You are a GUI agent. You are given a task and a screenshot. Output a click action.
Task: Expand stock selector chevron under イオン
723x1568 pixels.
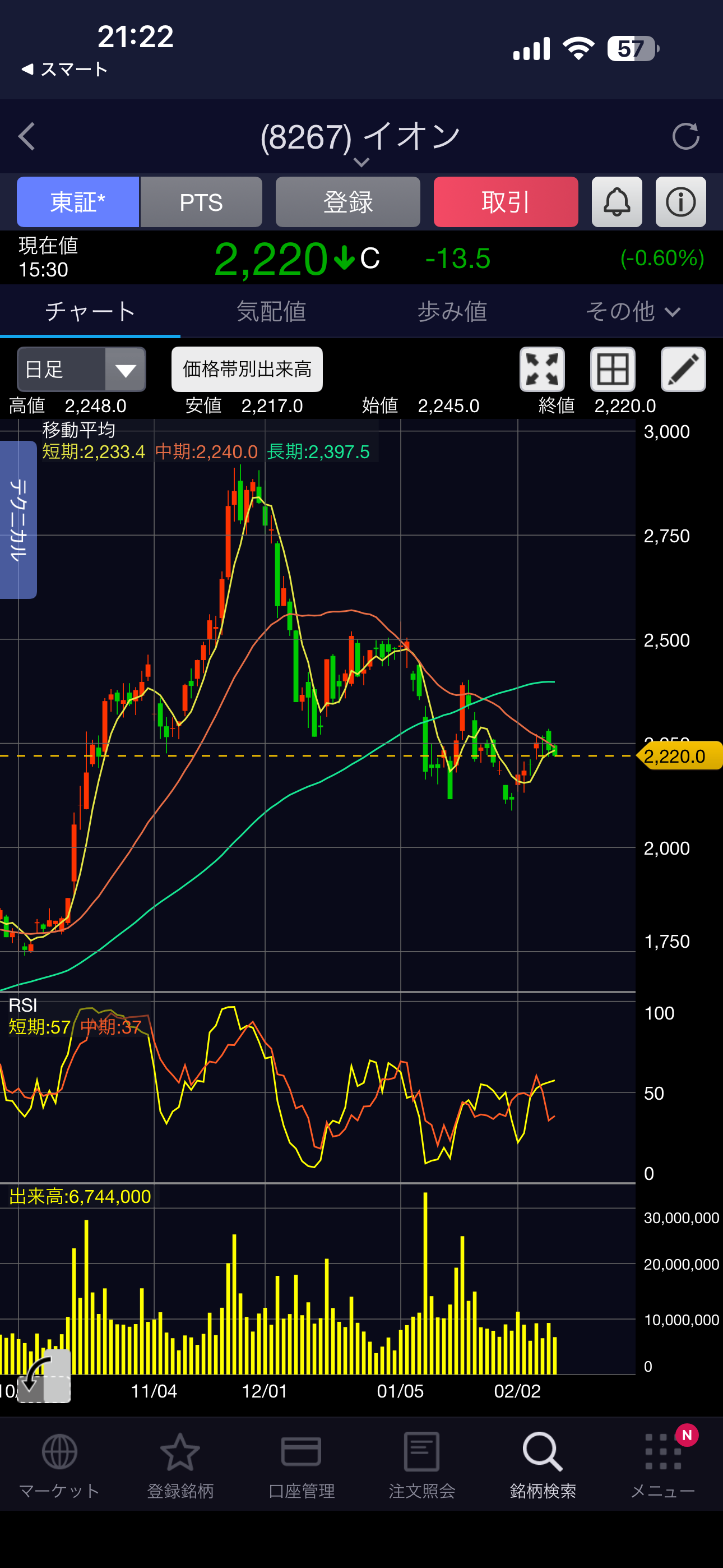pyautogui.click(x=361, y=162)
